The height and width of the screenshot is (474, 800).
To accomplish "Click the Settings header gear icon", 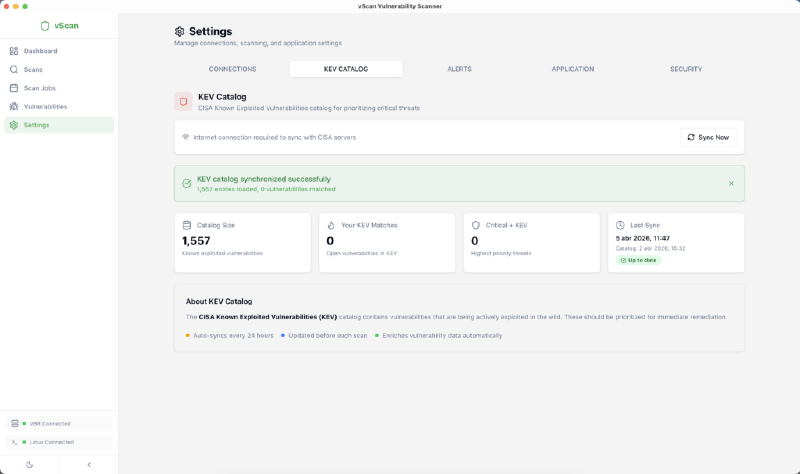I will pos(180,32).
